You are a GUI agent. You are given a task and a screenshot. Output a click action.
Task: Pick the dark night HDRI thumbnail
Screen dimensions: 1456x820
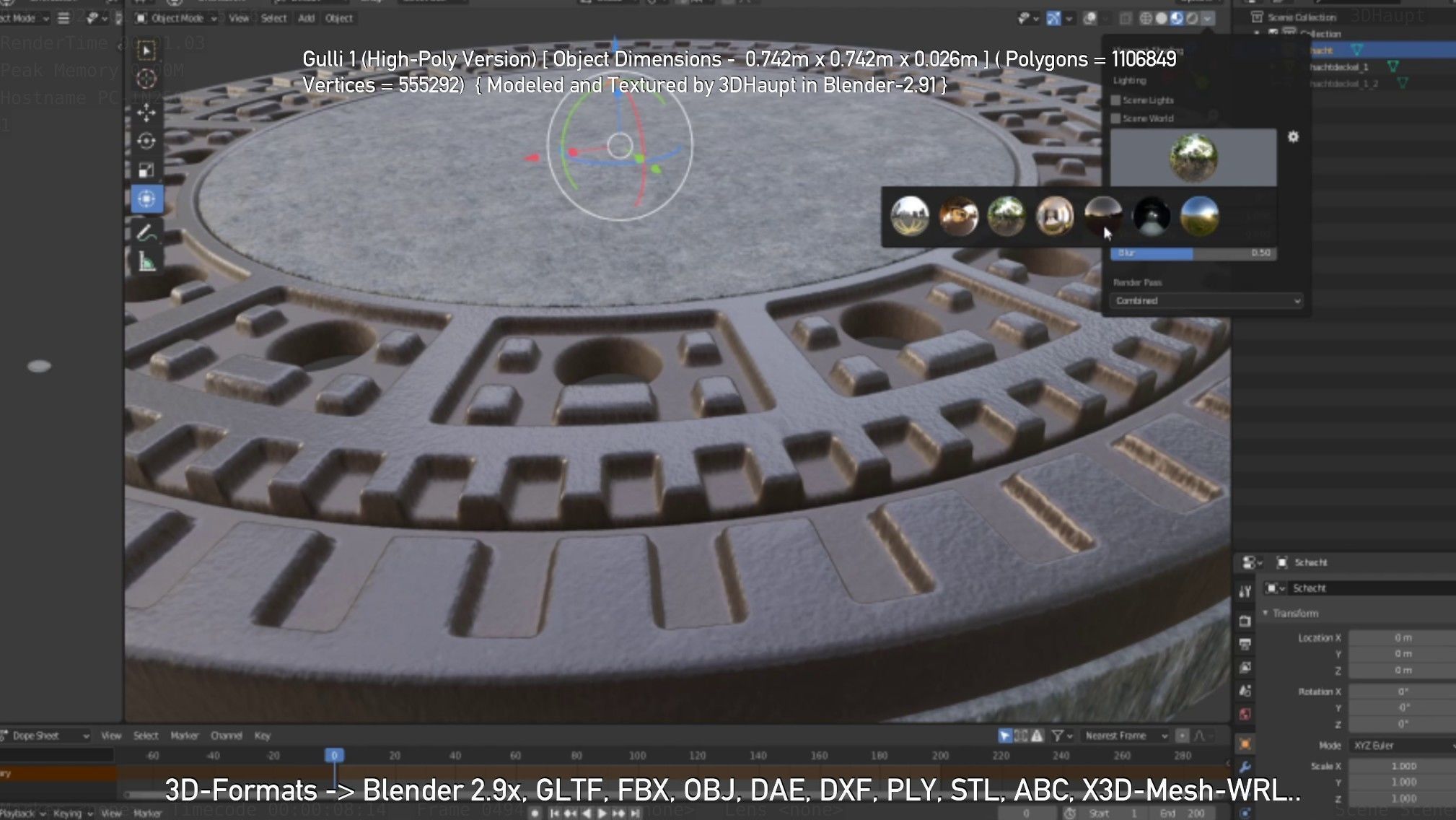[1152, 216]
